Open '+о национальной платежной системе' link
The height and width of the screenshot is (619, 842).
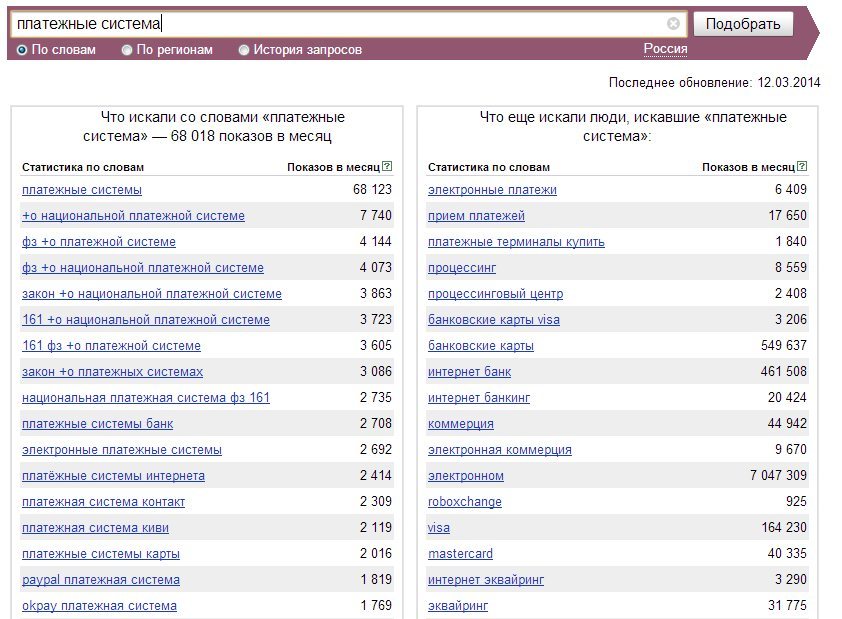pos(133,216)
